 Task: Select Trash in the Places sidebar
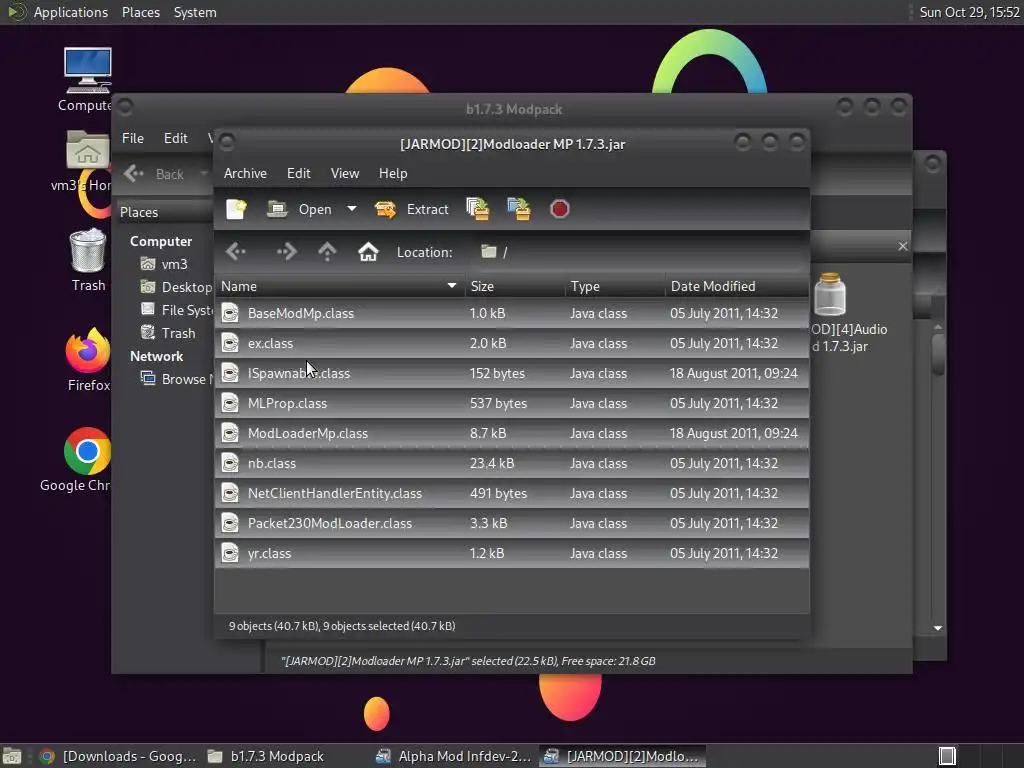click(x=168, y=333)
